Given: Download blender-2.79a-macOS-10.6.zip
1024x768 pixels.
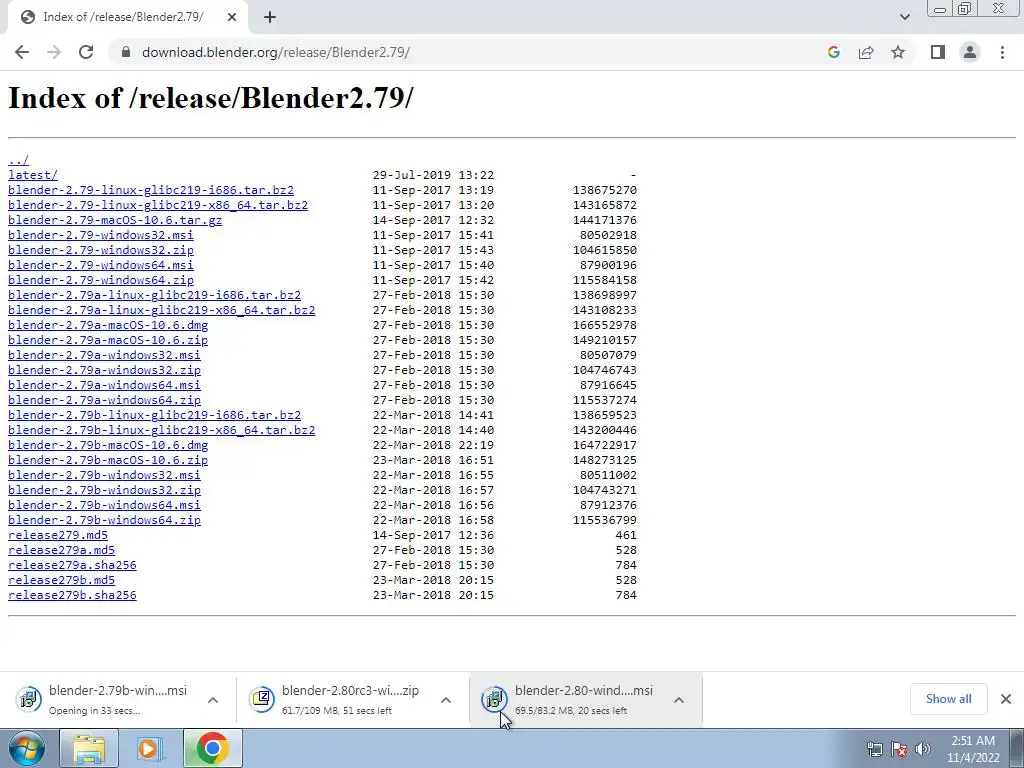Looking at the screenshot, I should tap(108, 340).
